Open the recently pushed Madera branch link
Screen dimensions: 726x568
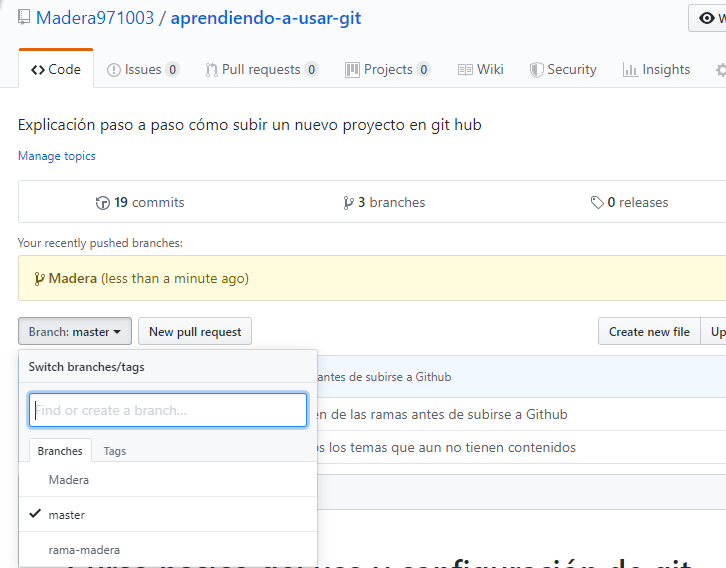point(73,278)
